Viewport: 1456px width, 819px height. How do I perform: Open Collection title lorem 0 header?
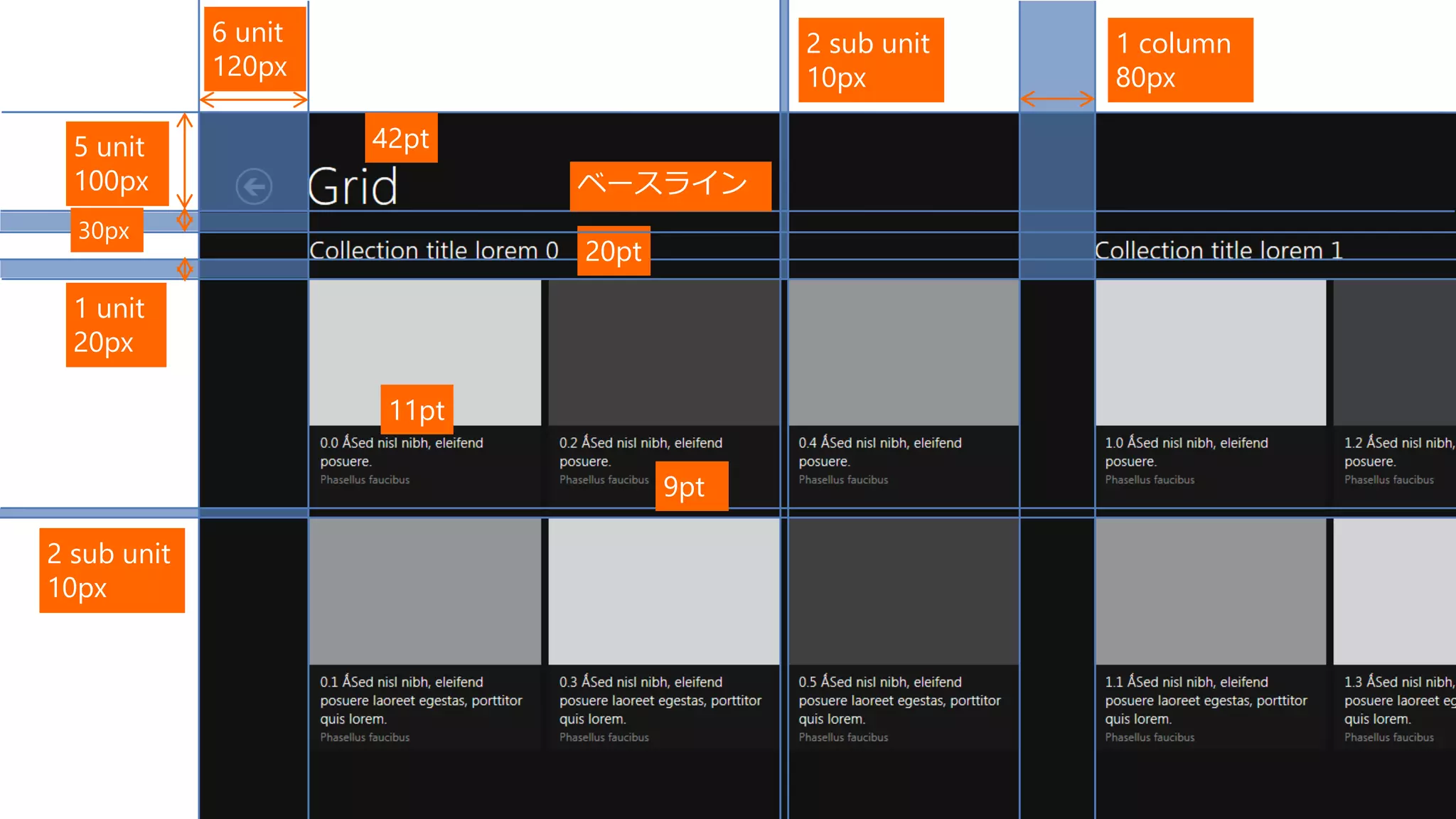click(434, 250)
